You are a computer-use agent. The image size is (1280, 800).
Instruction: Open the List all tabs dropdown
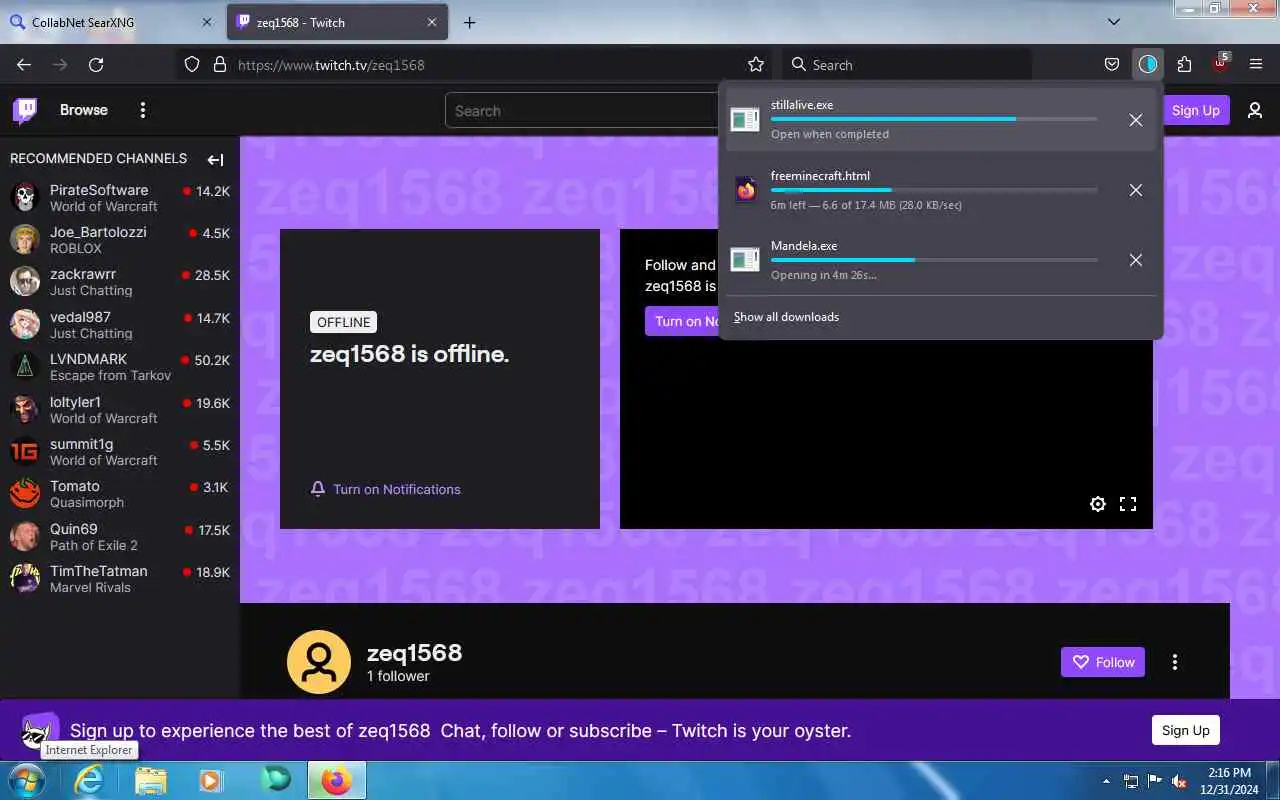(x=1114, y=21)
